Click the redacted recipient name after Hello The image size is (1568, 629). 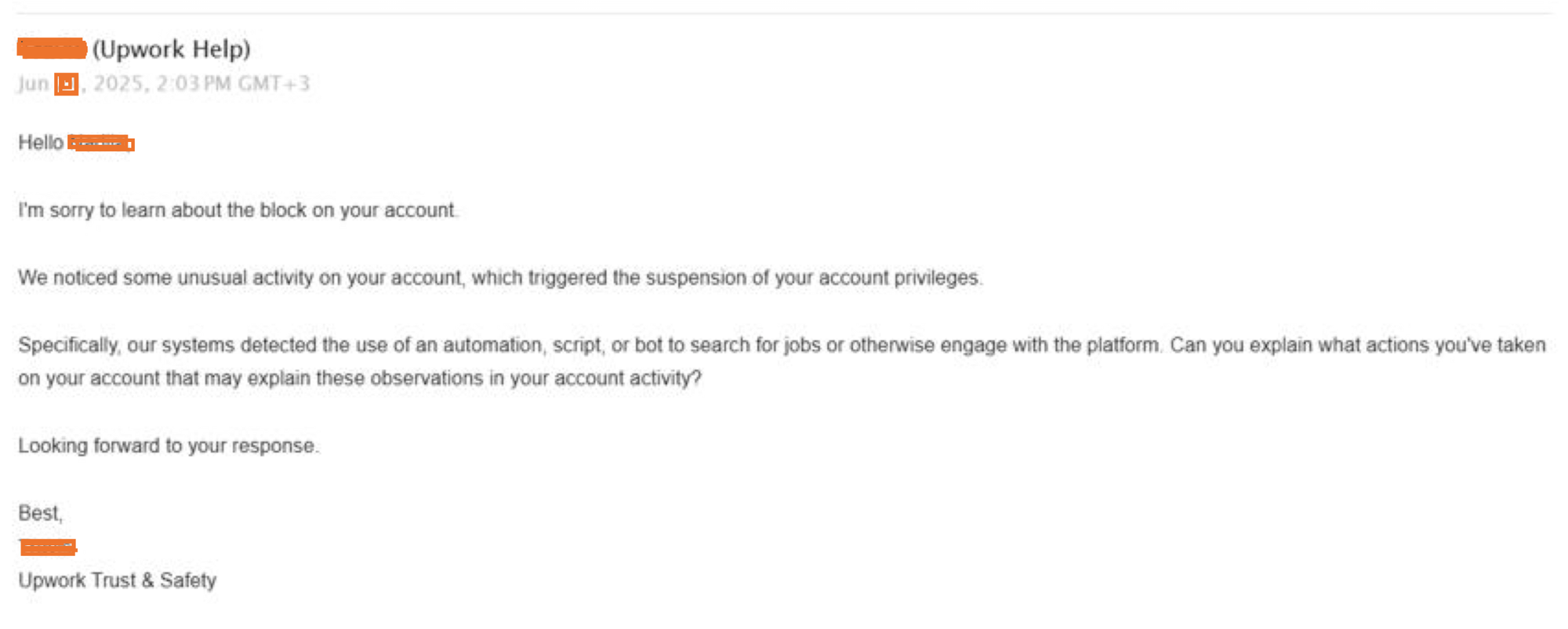[101, 143]
